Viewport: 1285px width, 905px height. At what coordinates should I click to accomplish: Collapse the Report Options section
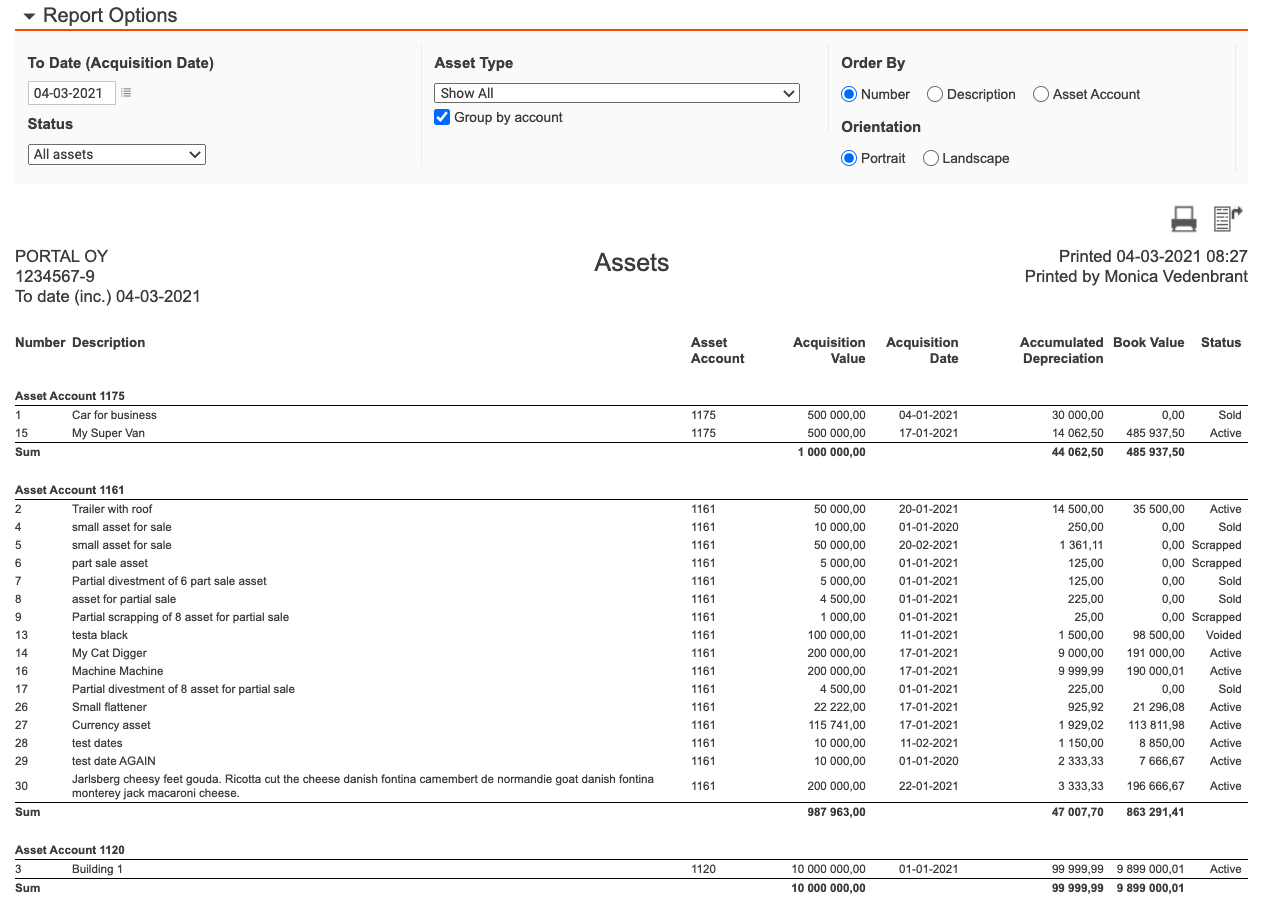click(29, 16)
